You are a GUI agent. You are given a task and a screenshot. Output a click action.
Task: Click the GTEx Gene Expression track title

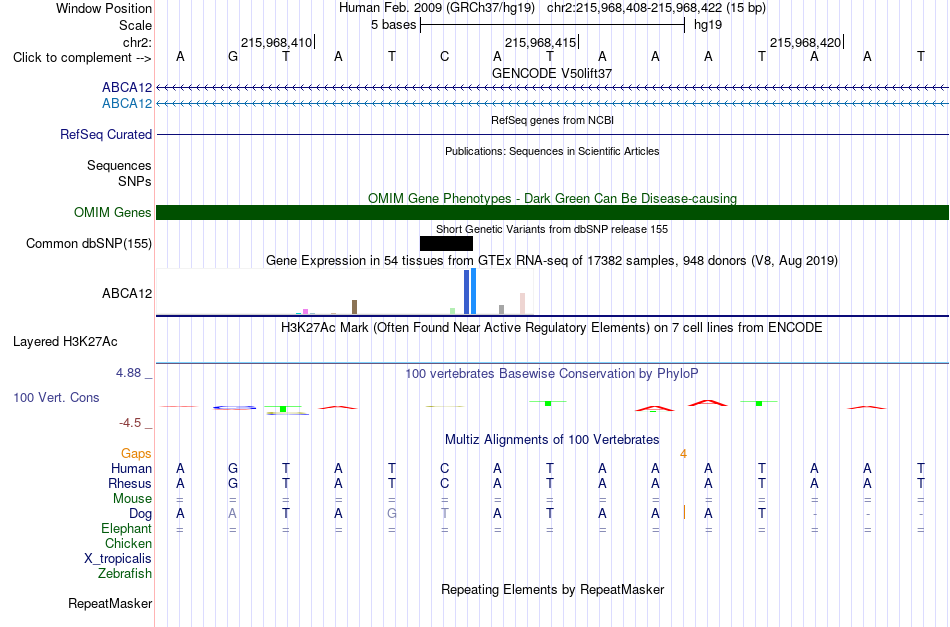coord(552,260)
